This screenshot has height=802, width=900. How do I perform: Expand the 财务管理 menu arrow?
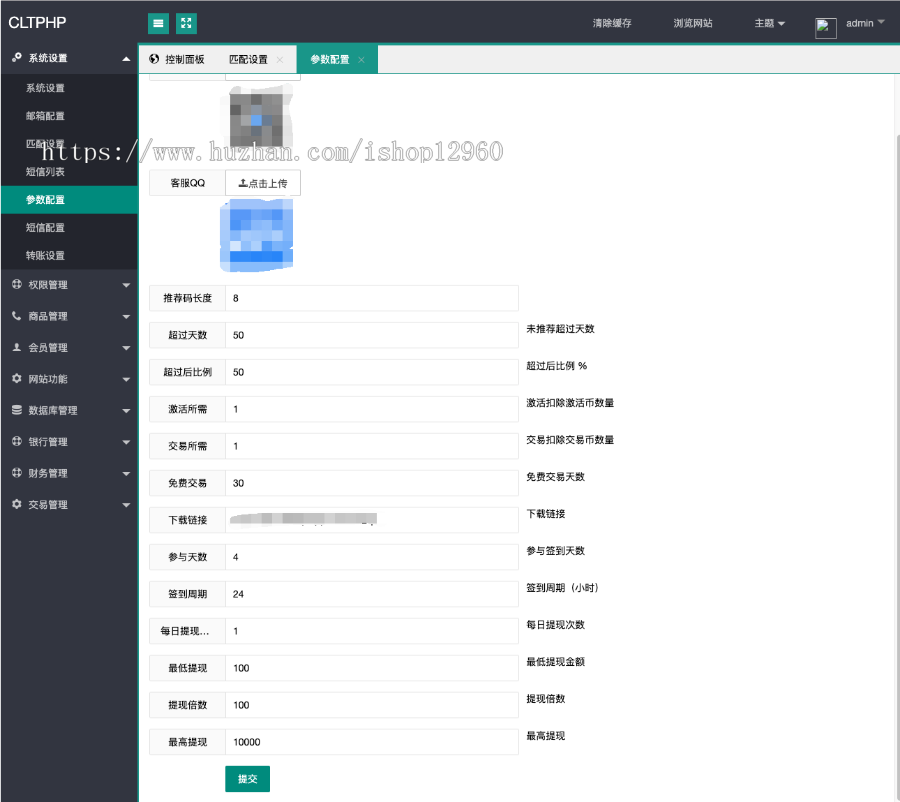126,474
